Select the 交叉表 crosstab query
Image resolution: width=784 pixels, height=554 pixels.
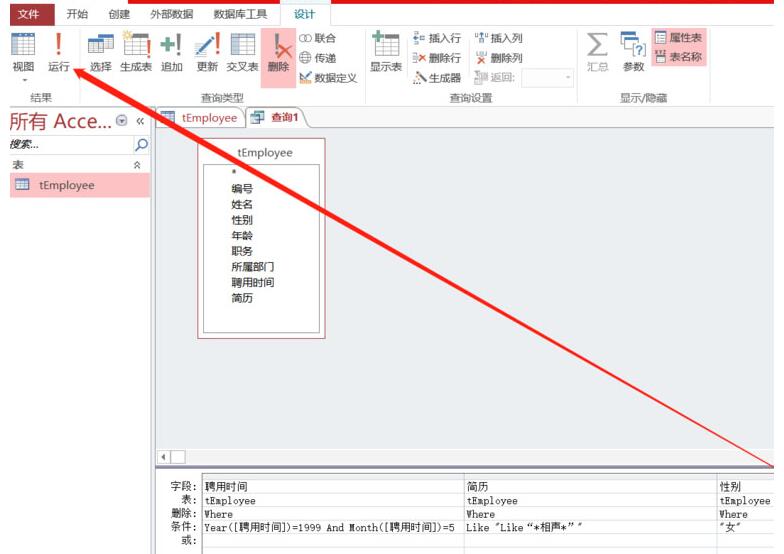(x=242, y=52)
